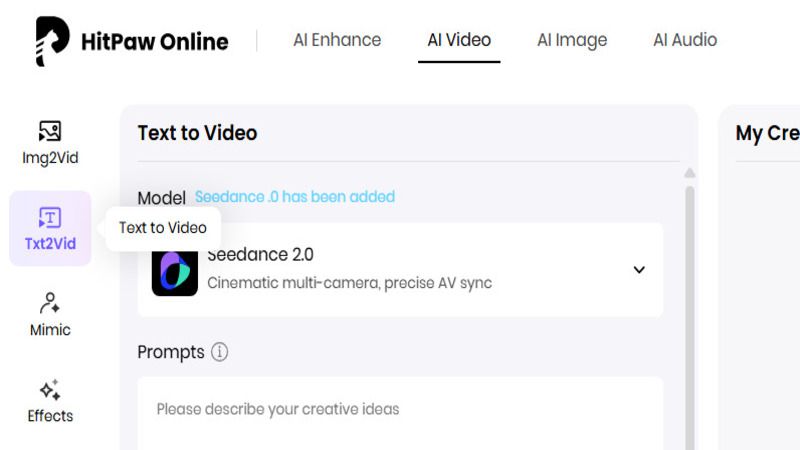Select the Img2Vid sidebar tool
The image size is (800, 450).
pos(50,143)
